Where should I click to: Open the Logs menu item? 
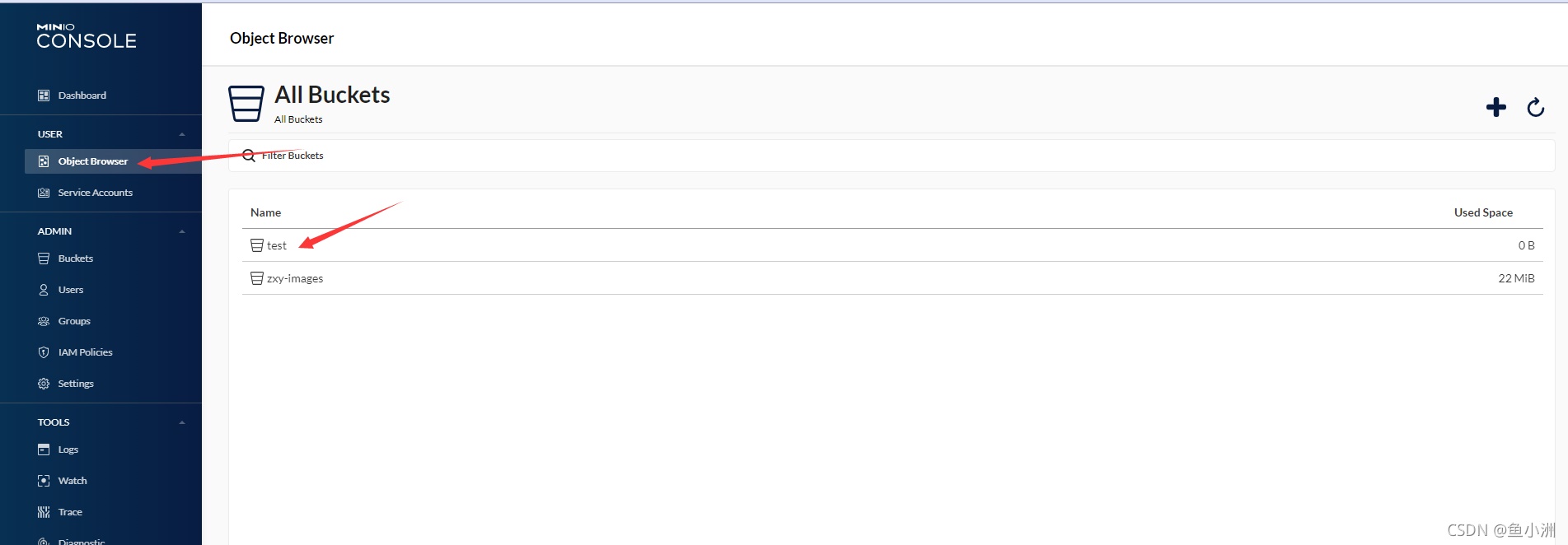(68, 450)
